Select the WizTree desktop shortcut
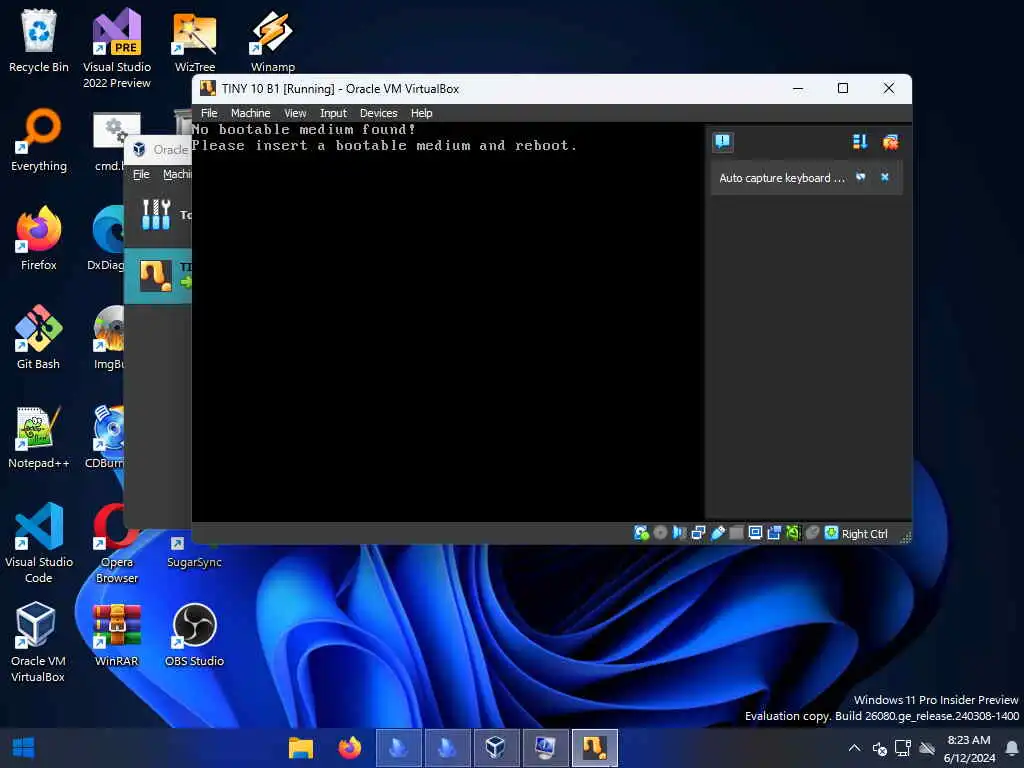This screenshot has width=1024, height=768. (x=195, y=41)
